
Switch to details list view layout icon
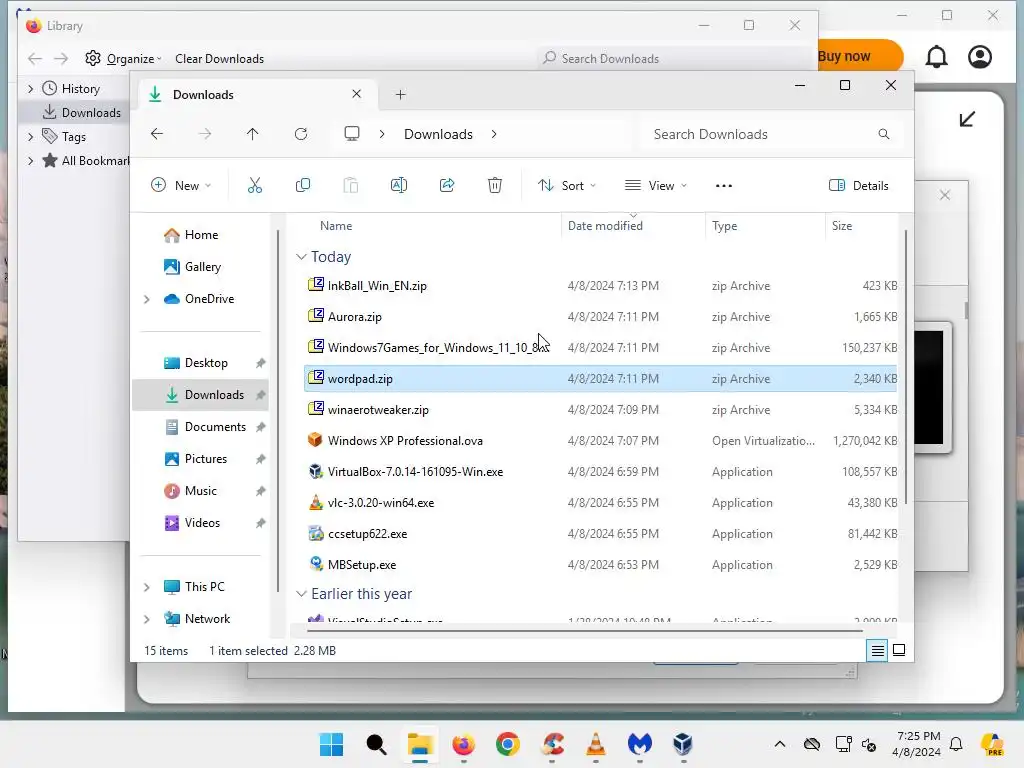(877, 650)
